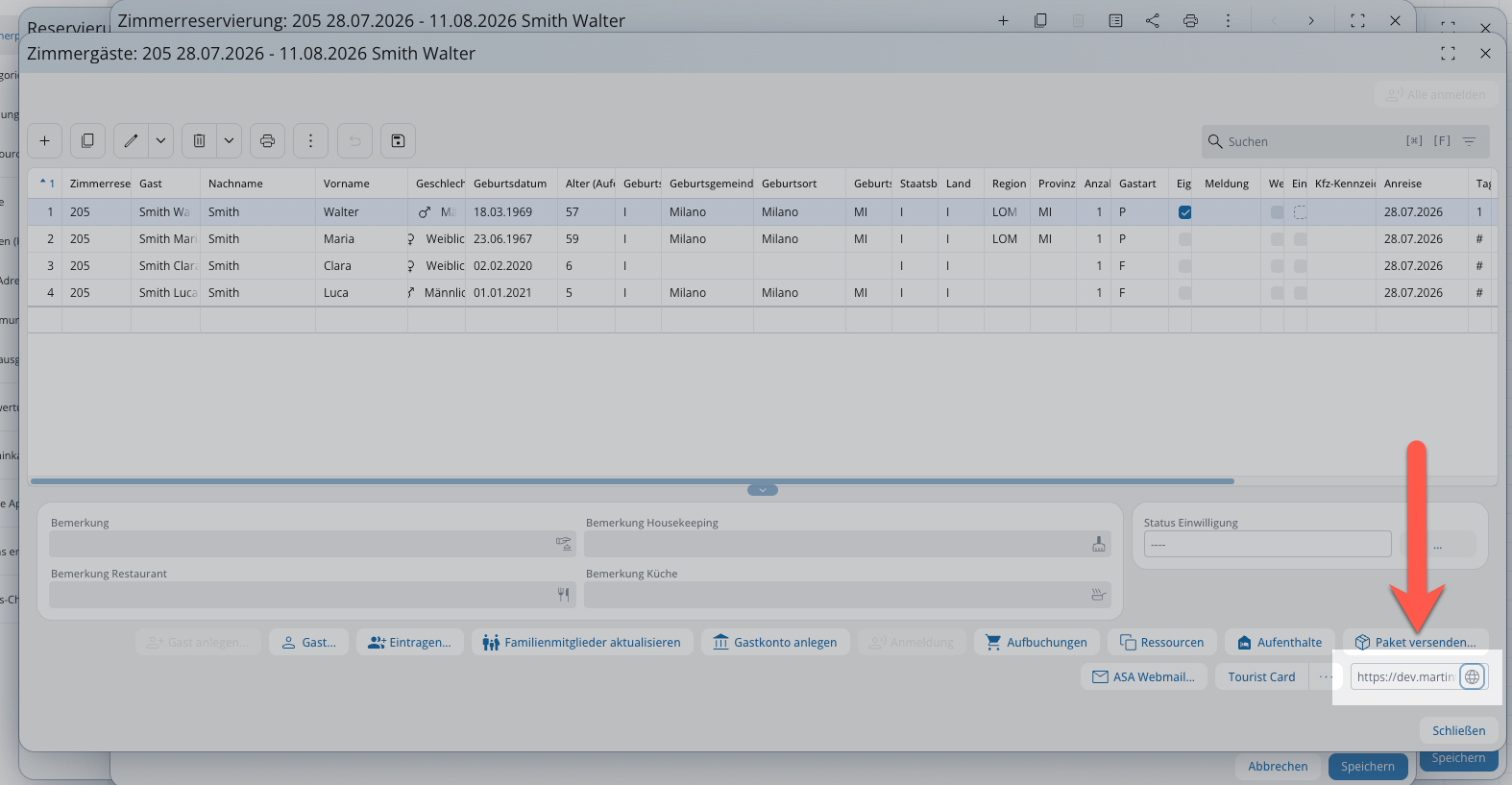Close the dialog with the Schließen button
Viewport: 1512px width, 785px height.
1459,731
